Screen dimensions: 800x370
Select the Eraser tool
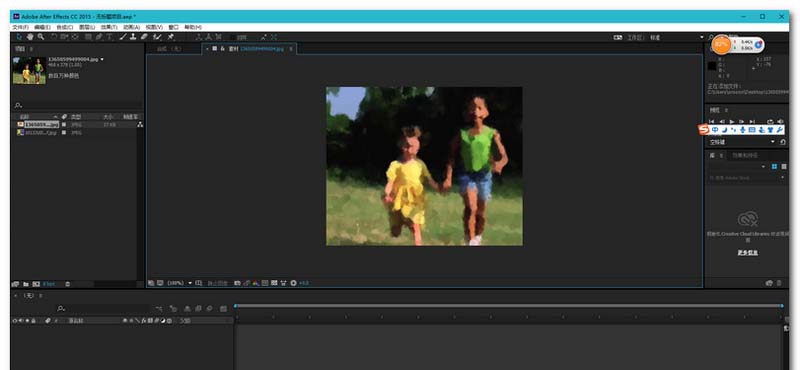[144, 37]
